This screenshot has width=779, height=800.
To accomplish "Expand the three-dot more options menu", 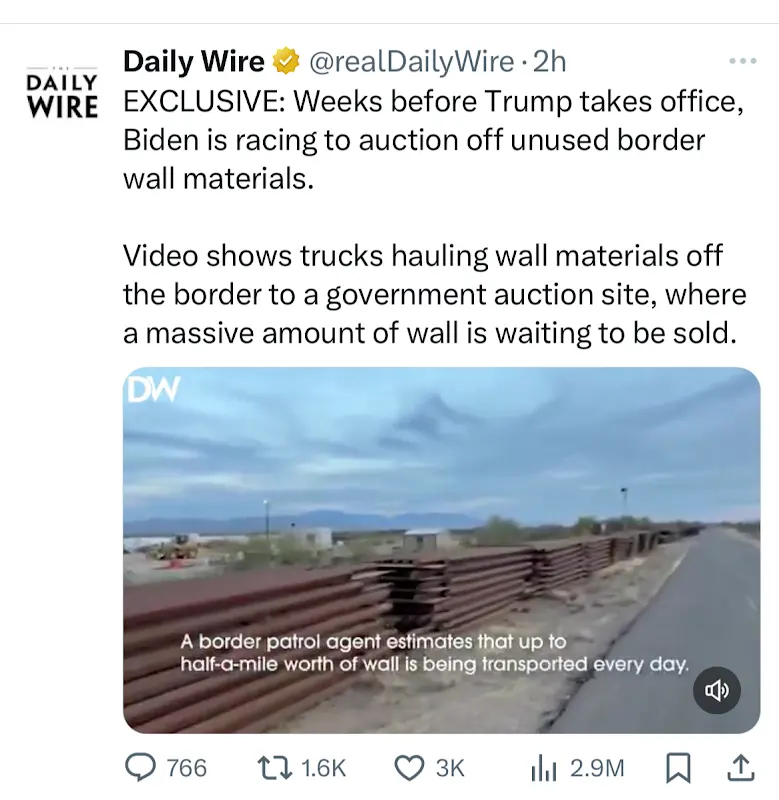I will pos(743,61).
